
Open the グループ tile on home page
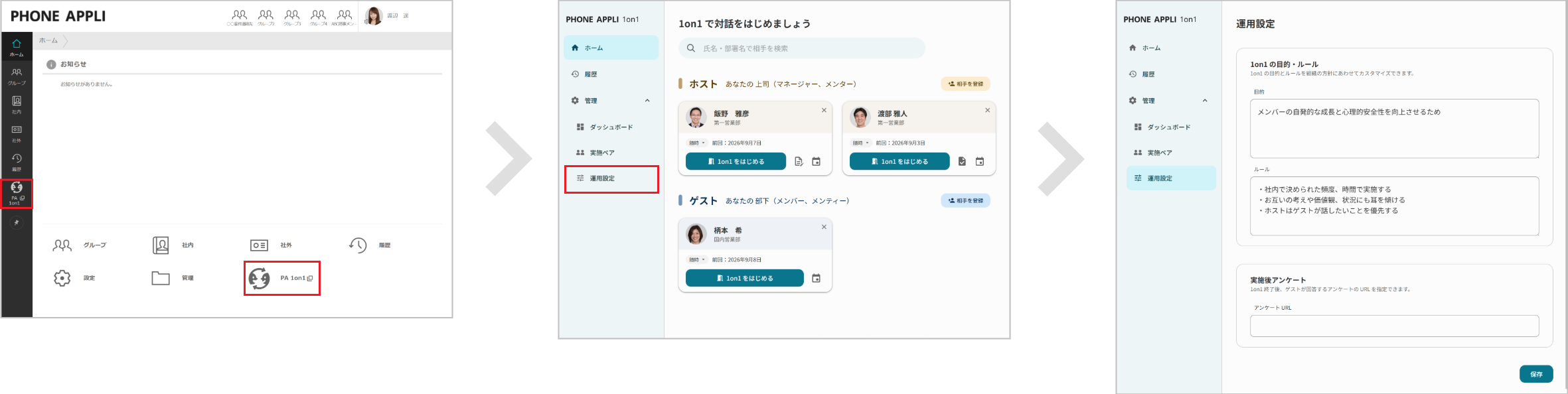pyautogui.click(x=80, y=245)
